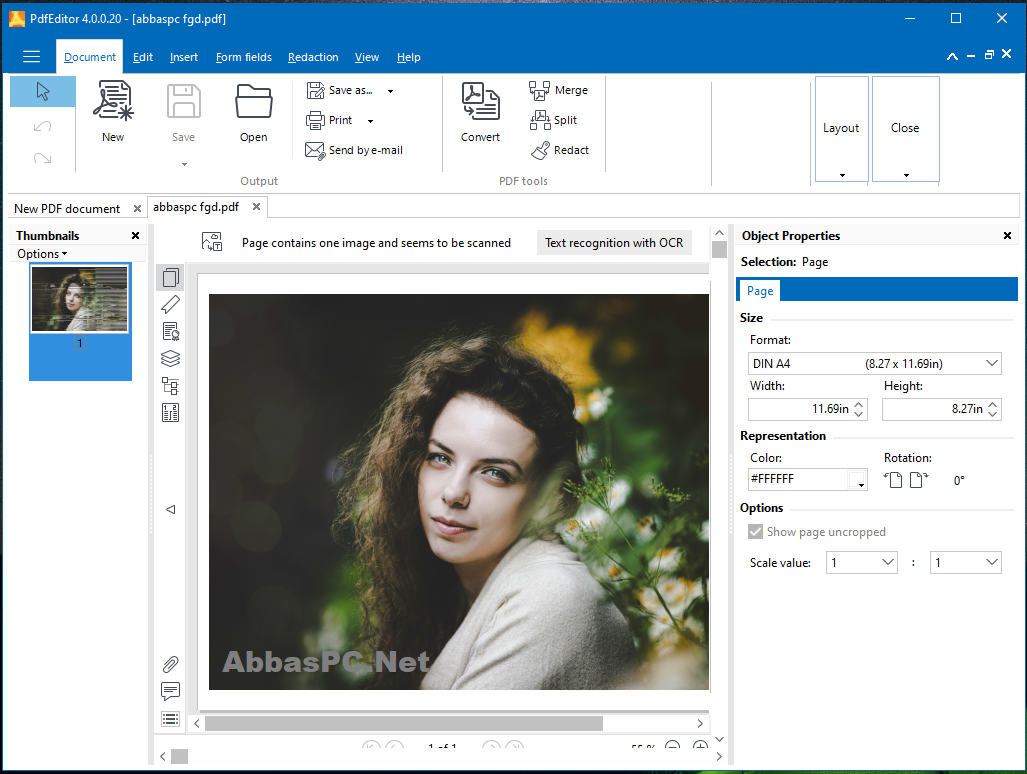The width and height of the screenshot is (1027, 774).
Task: Click Text recognition with OCR button
Action: click(x=614, y=242)
